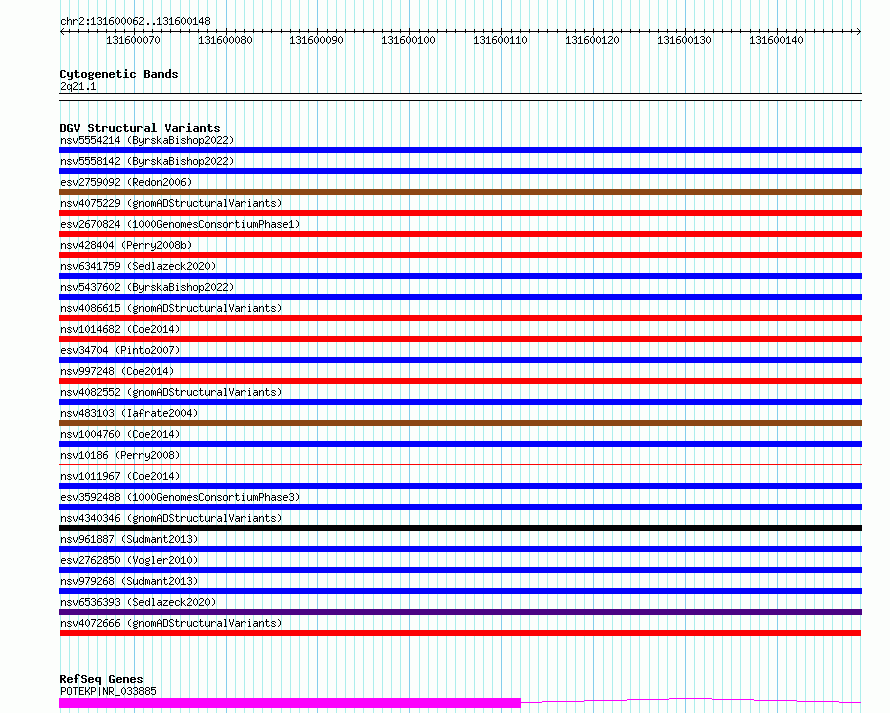Click the brown bar under nsv483103
This screenshot has width=890, height=713.
[460, 423]
